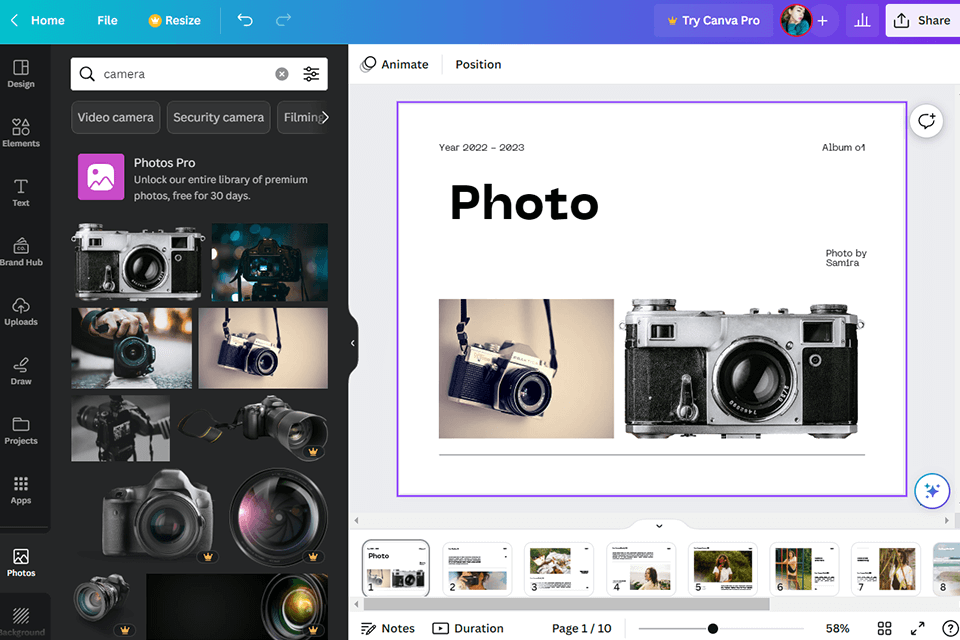Select page 5 thumbnail
960x640 pixels.
[722, 568]
